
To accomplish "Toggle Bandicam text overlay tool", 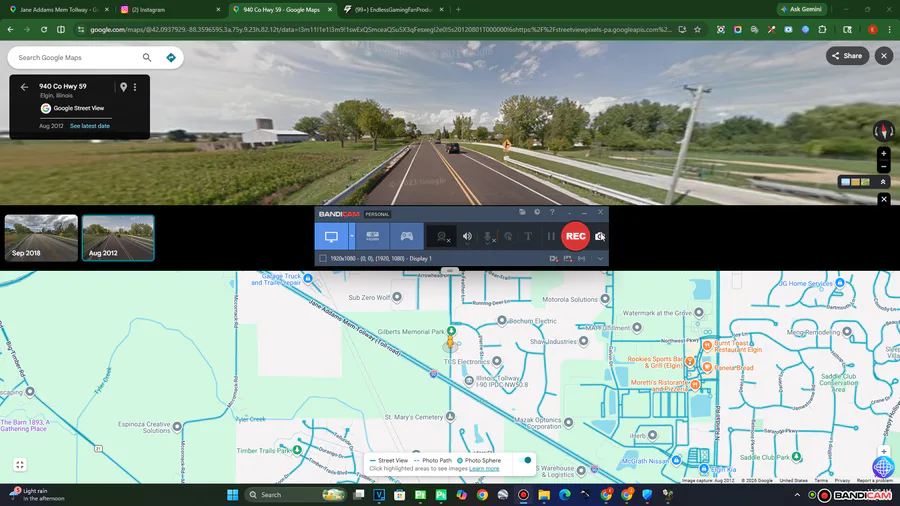I will pyautogui.click(x=528, y=236).
